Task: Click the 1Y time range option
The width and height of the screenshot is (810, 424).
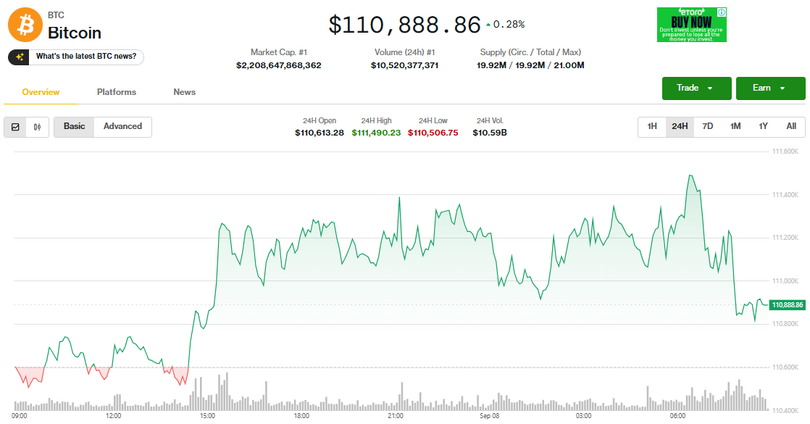Action: pyautogui.click(x=763, y=126)
